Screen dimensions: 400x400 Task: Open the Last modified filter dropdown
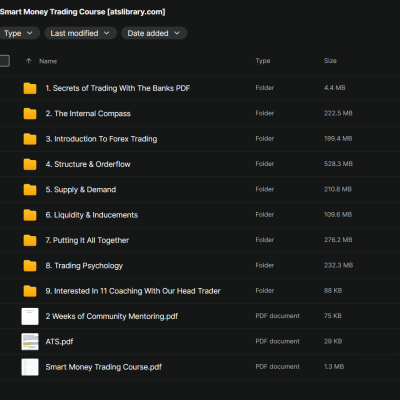80,33
